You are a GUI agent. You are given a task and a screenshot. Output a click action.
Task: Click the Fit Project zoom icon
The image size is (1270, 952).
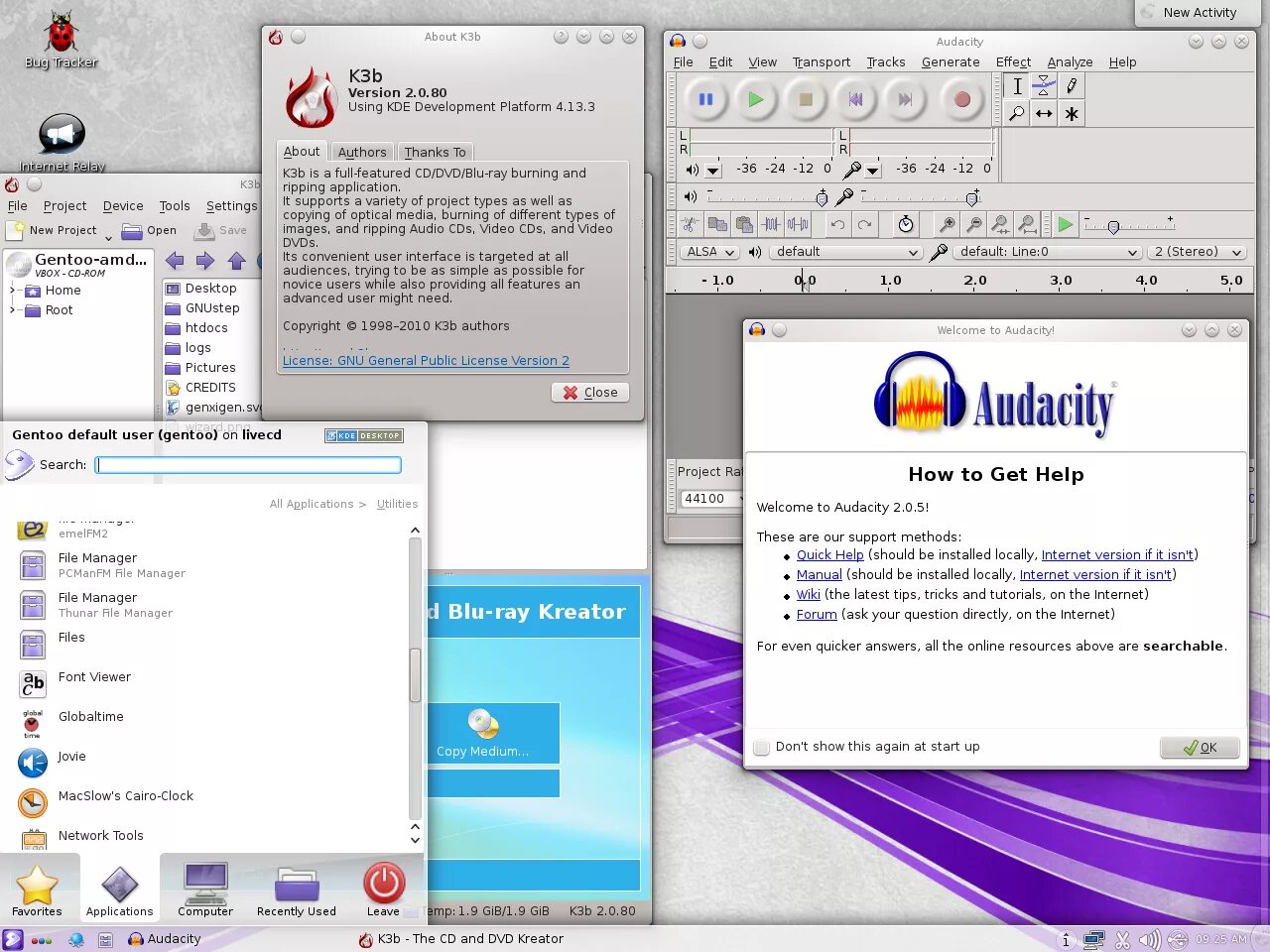(x=1028, y=225)
